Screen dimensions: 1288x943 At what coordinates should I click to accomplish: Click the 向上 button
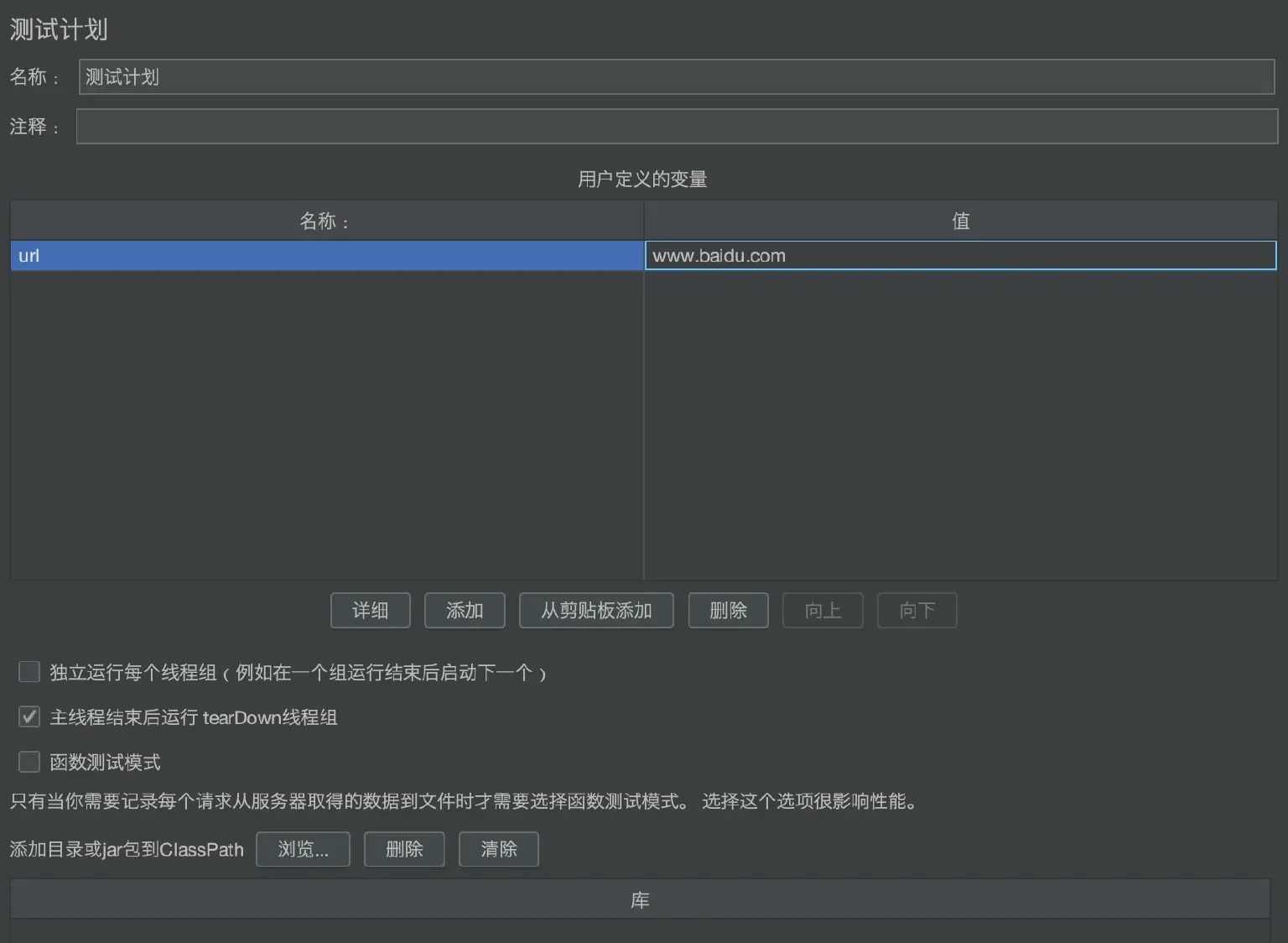coord(823,610)
